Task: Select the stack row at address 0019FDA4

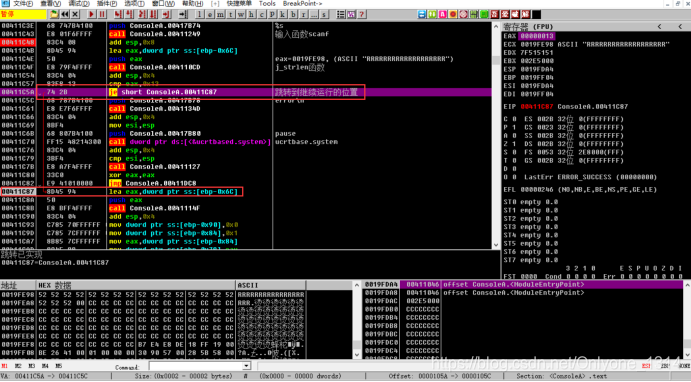Action: click(523, 285)
